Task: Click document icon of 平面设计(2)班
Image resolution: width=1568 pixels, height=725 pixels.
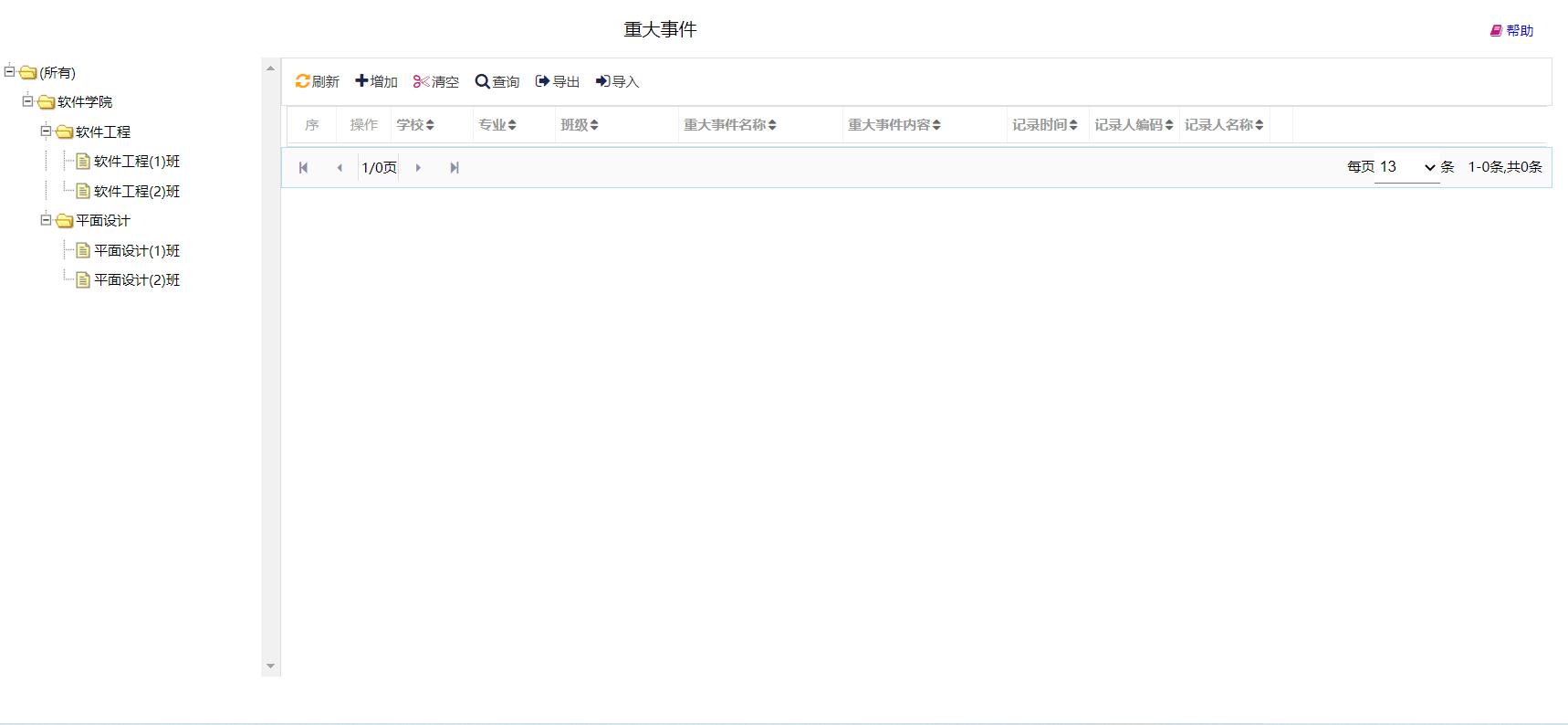Action: point(83,279)
